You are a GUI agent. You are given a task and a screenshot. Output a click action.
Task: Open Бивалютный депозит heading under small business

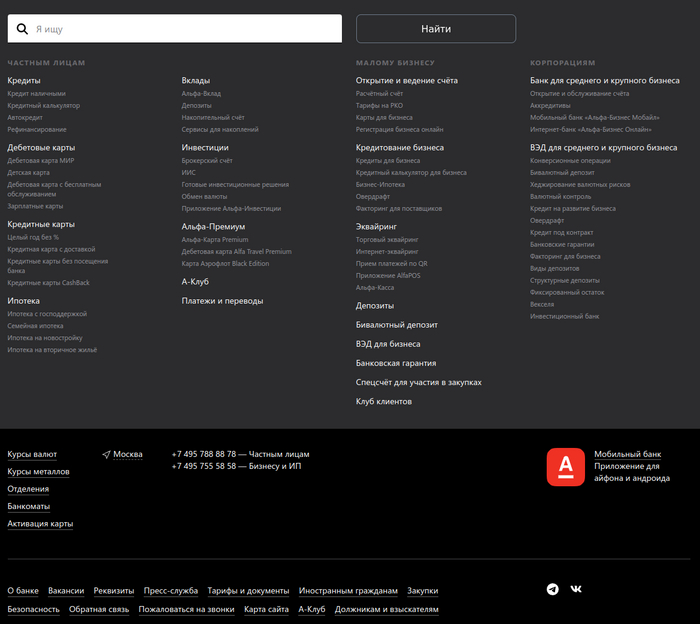tap(397, 325)
